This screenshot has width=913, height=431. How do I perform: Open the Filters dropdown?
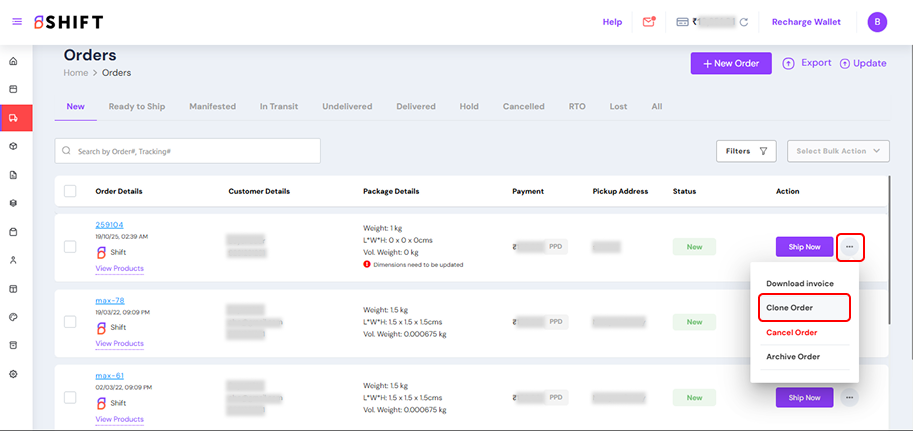pyautogui.click(x=746, y=151)
